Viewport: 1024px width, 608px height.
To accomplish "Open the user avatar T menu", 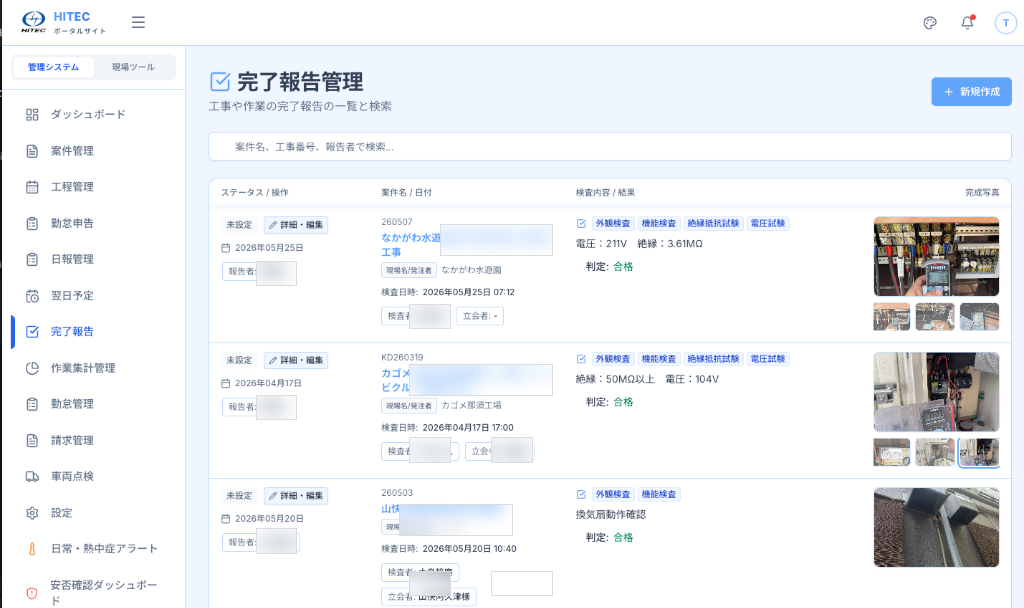I will click(x=1006, y=23).
